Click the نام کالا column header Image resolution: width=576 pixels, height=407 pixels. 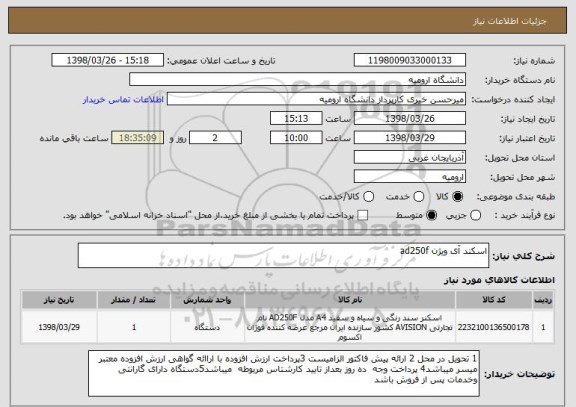350,300
